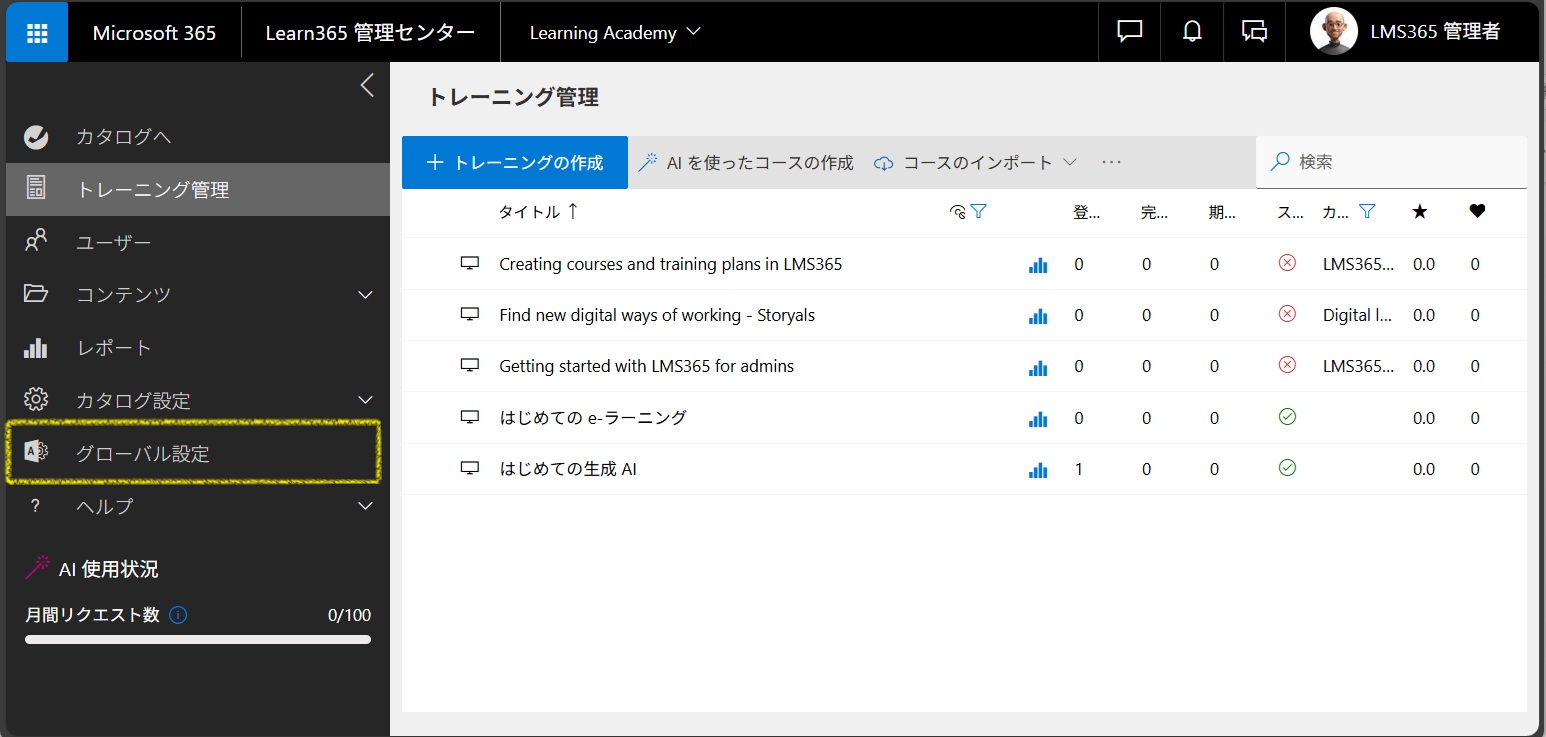1546x737 pixels.
Task: Expand the ヘルプ submenu chevron
Action: tap(365, 507)
